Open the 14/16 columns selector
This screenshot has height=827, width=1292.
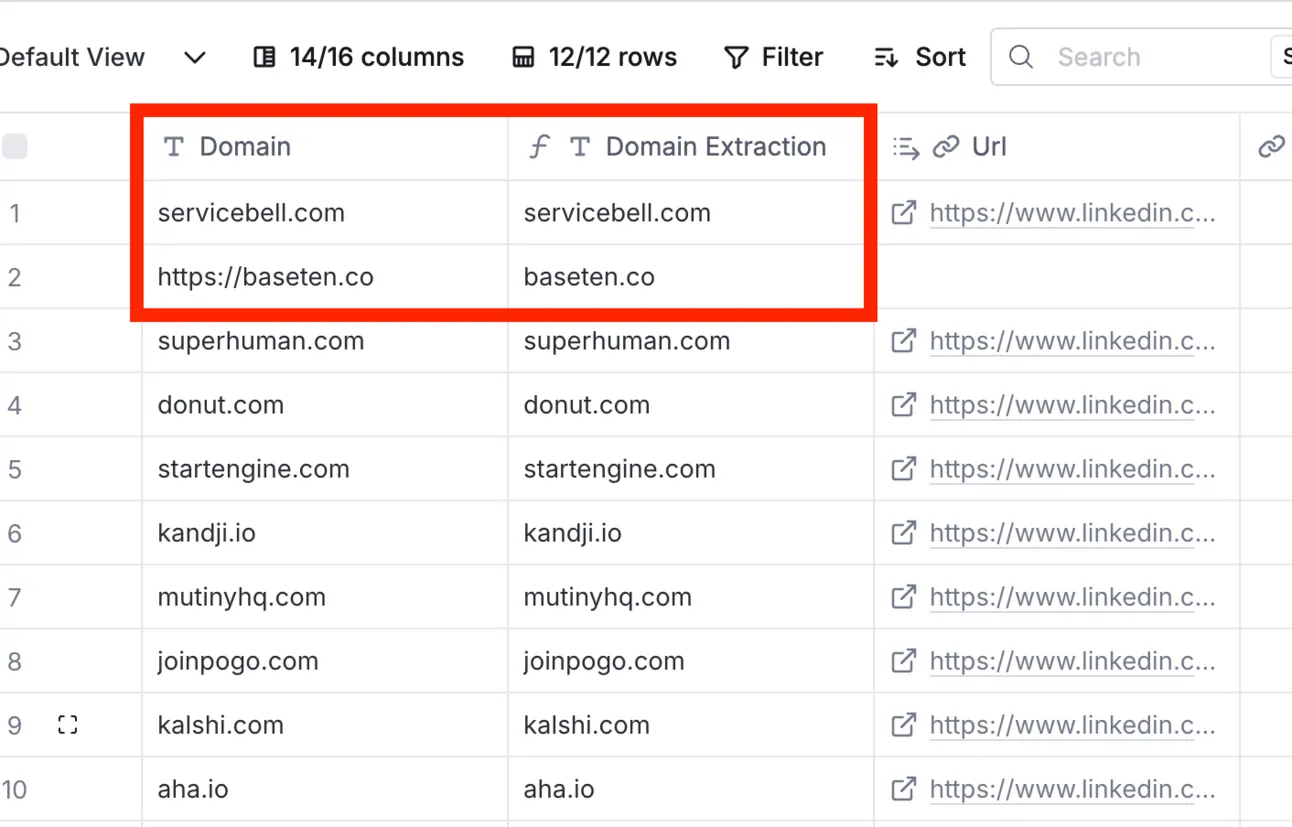(358, 57)
